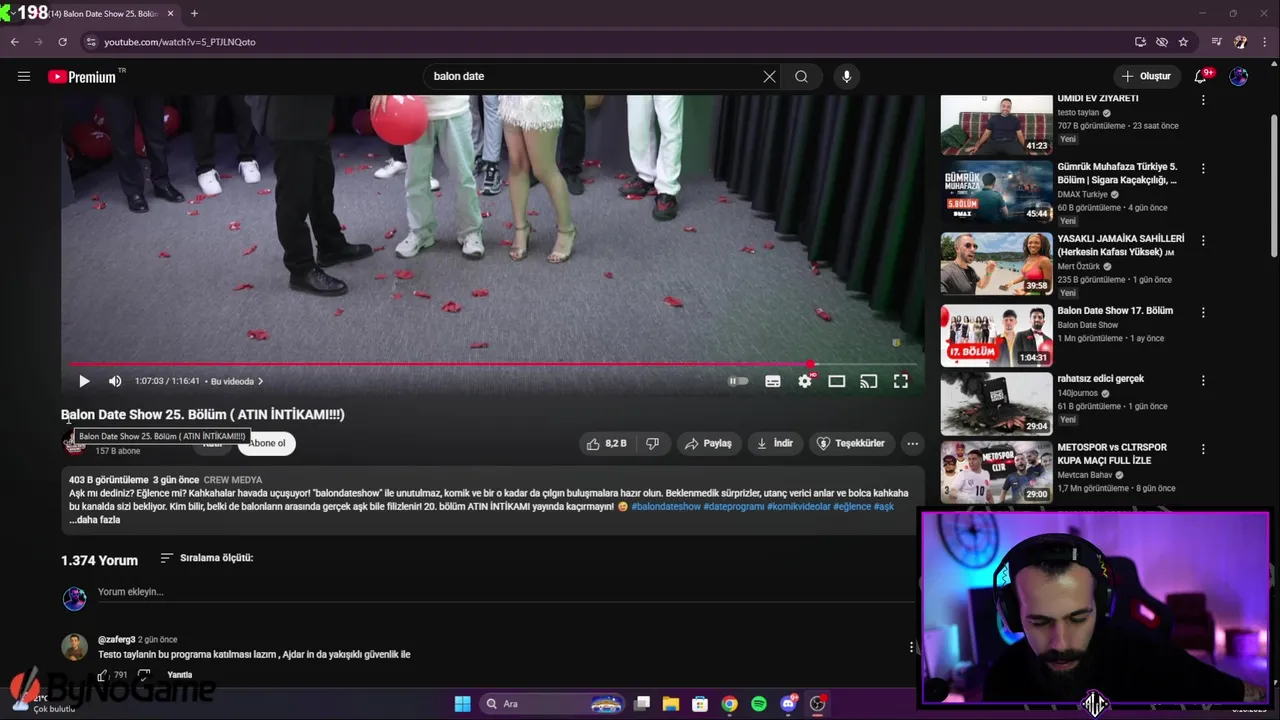The width and height of the screenshot is (1280, 720).
Task: Run search with magnifier button
Action: [801, 76]
